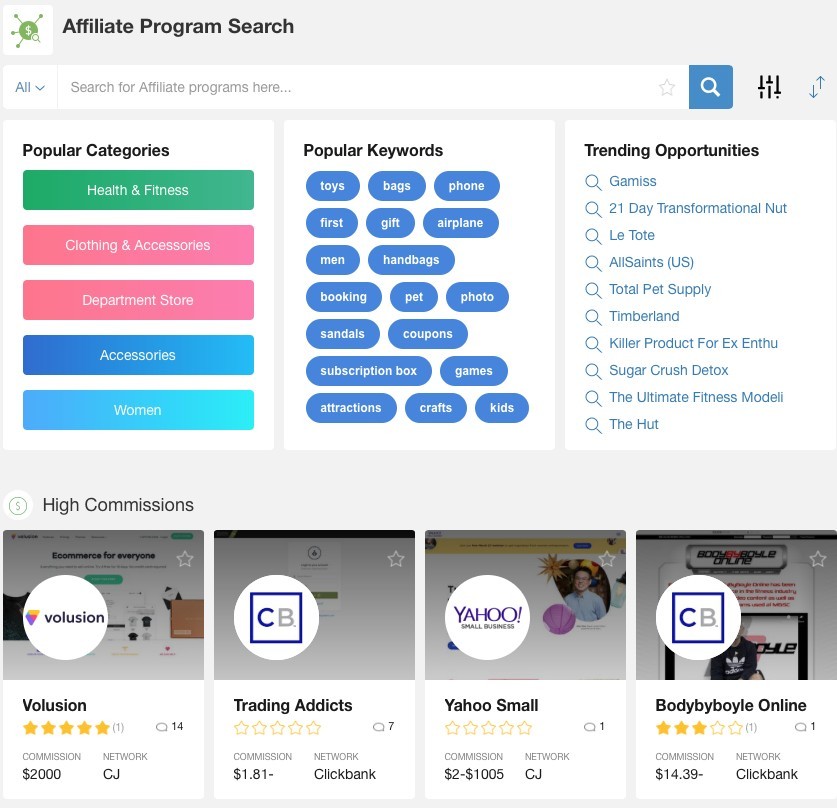The width and height of the screenshot is (837, 808).
Task: Choose the handbags keyword tag
Action: click(411, 260)
